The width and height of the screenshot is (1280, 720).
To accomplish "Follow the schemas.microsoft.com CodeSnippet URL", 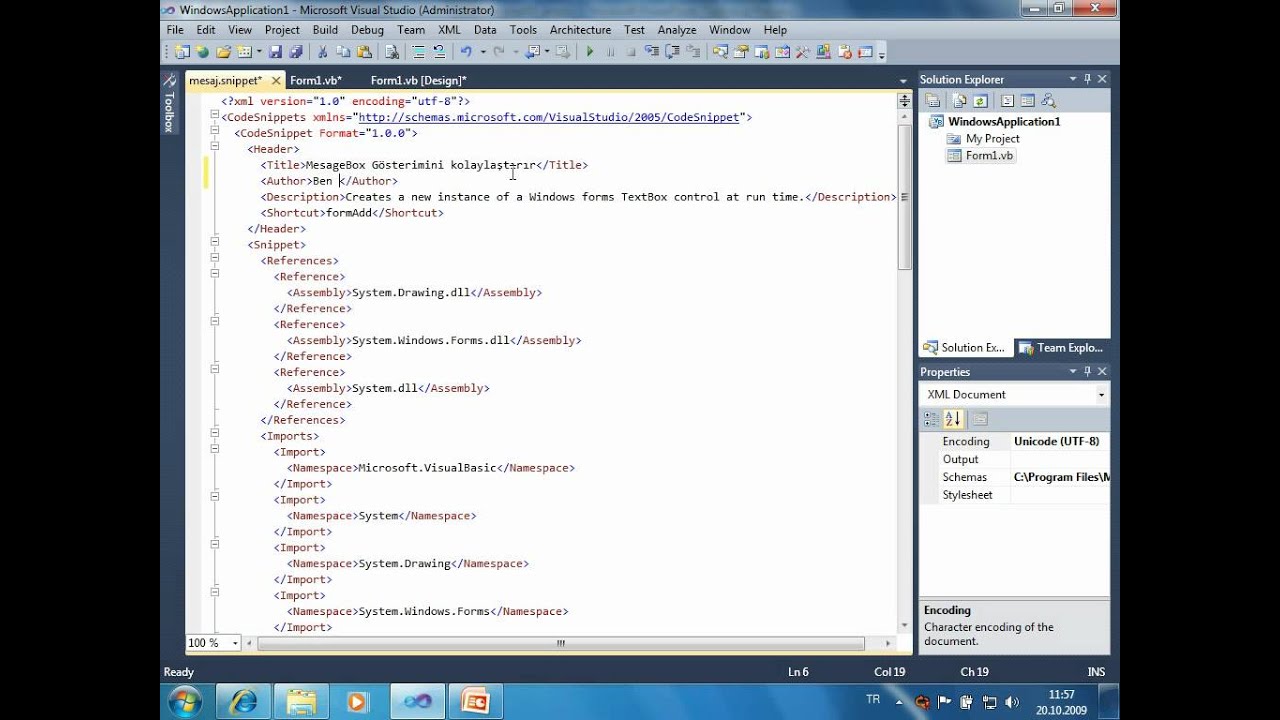I will pos(549,117).
